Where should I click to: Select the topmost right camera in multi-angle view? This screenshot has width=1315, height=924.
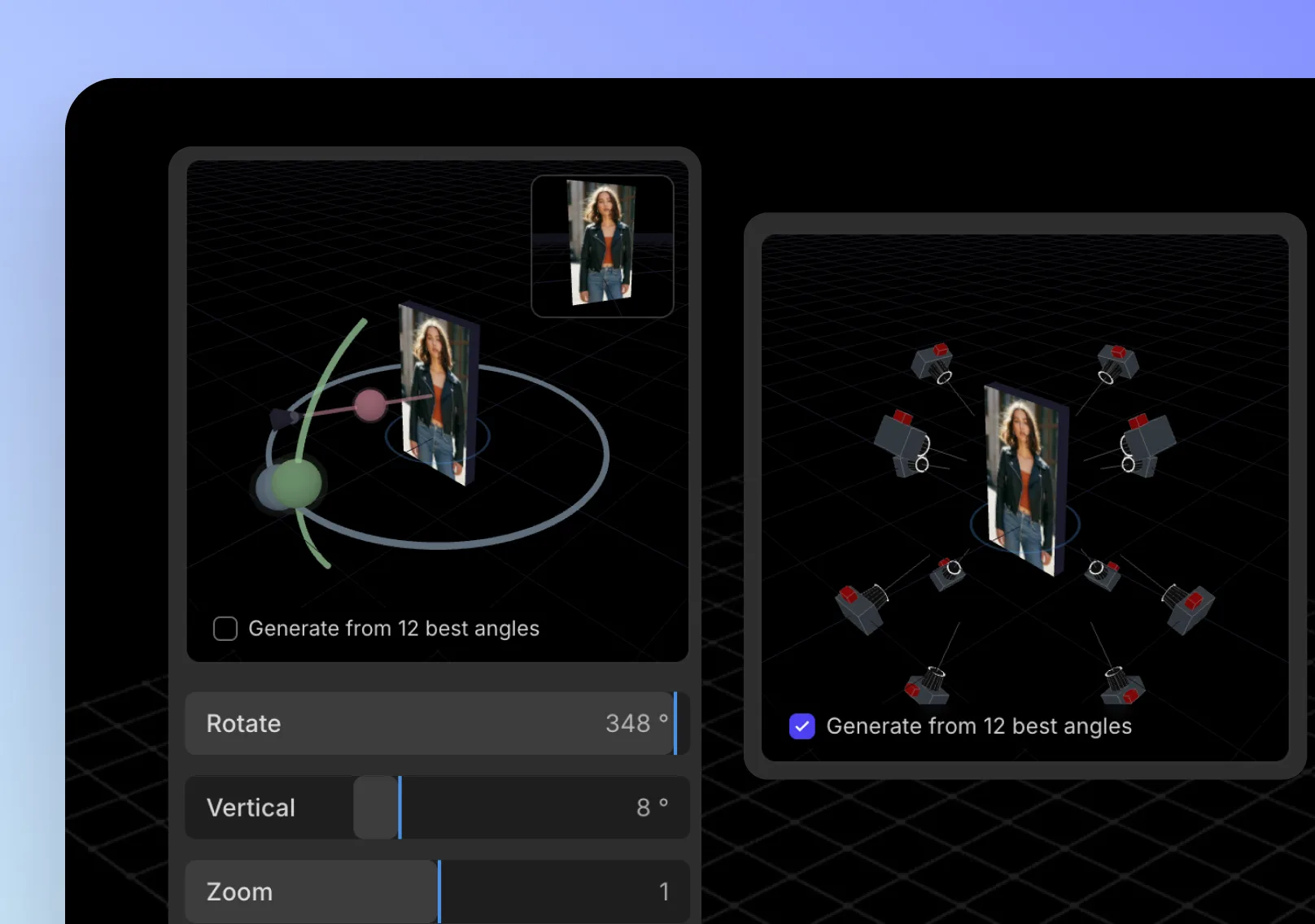tap(1117, 363)
